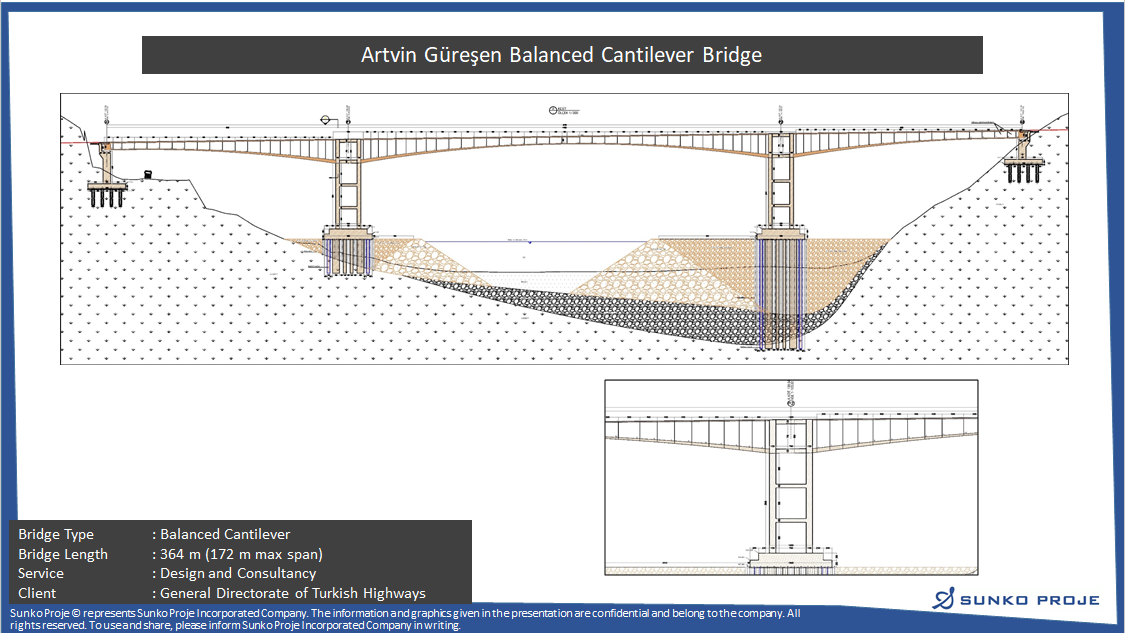
Task: Click the Sunko Proje logo emblem
Action: coord(944,599)
